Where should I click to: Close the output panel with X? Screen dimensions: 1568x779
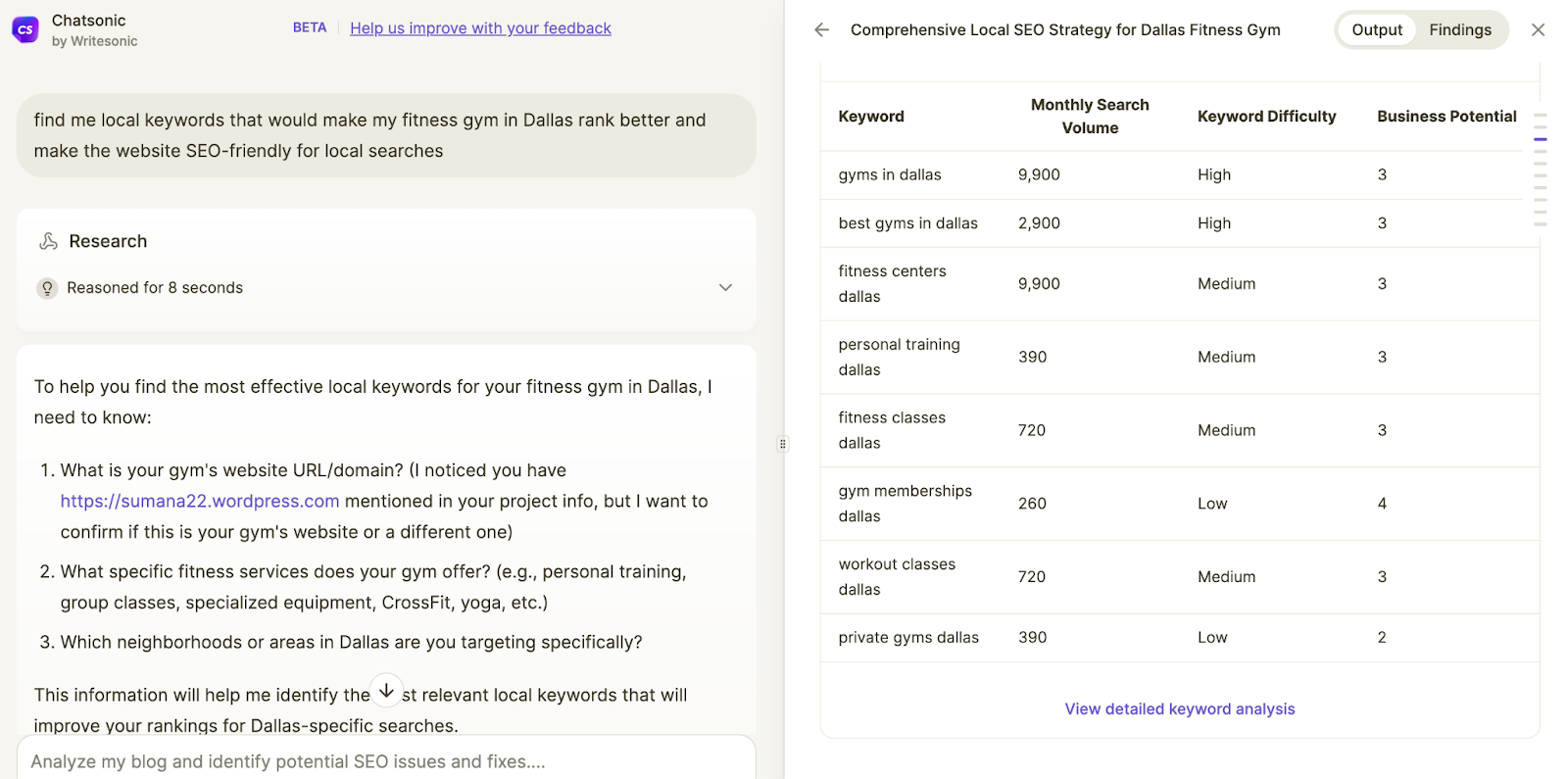1538,30
